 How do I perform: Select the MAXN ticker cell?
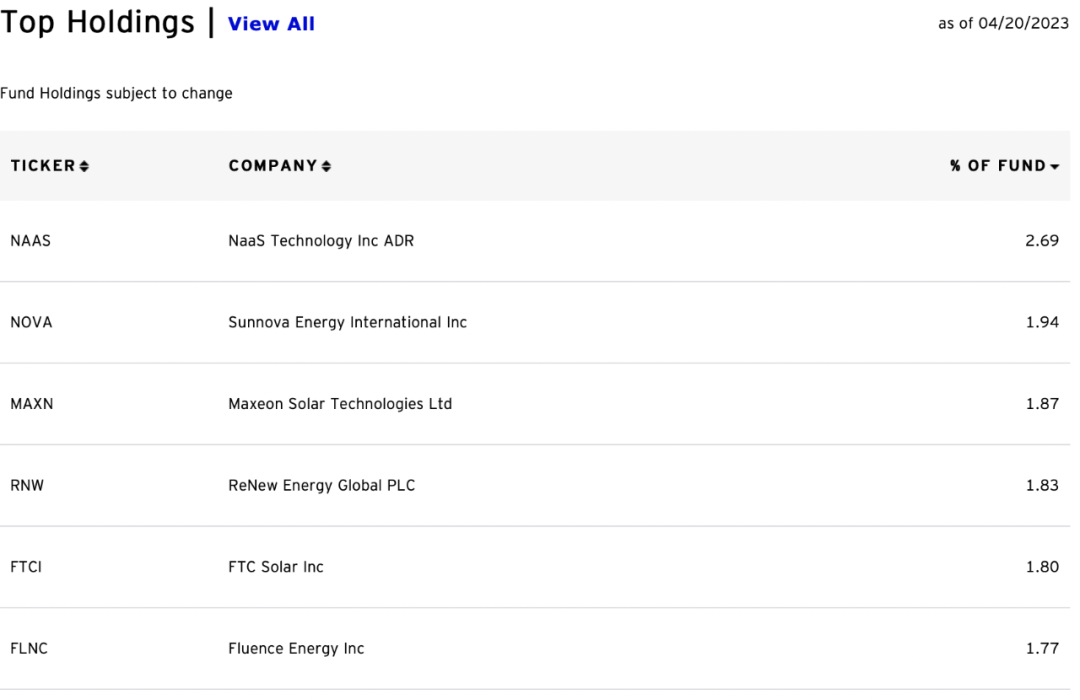pyautogui.click(x=31, y=404)
